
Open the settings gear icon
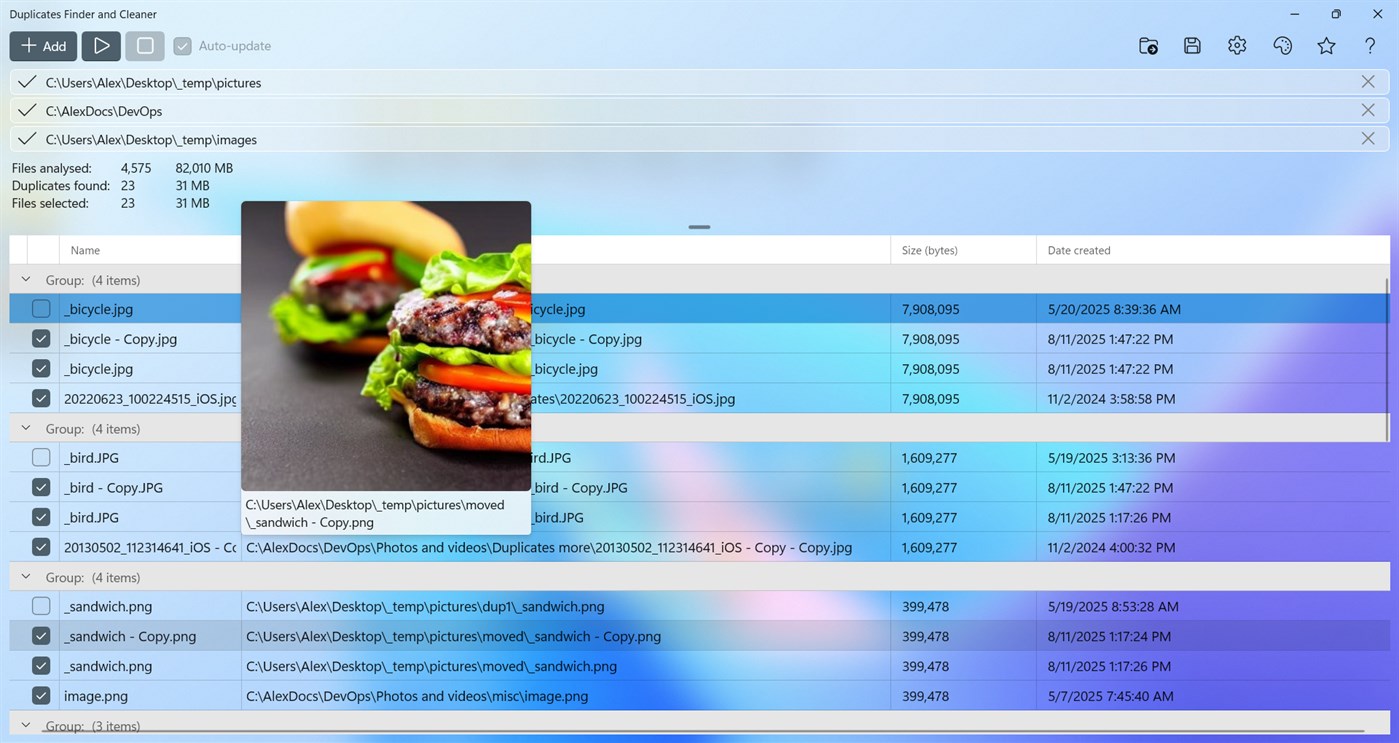1237,45
